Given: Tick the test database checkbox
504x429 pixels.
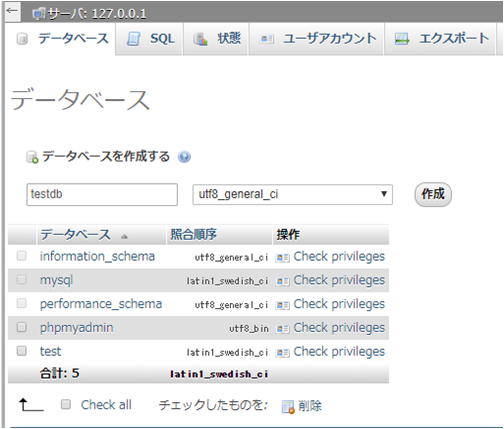Looking at the screenshot, I should tap(22, 351).
